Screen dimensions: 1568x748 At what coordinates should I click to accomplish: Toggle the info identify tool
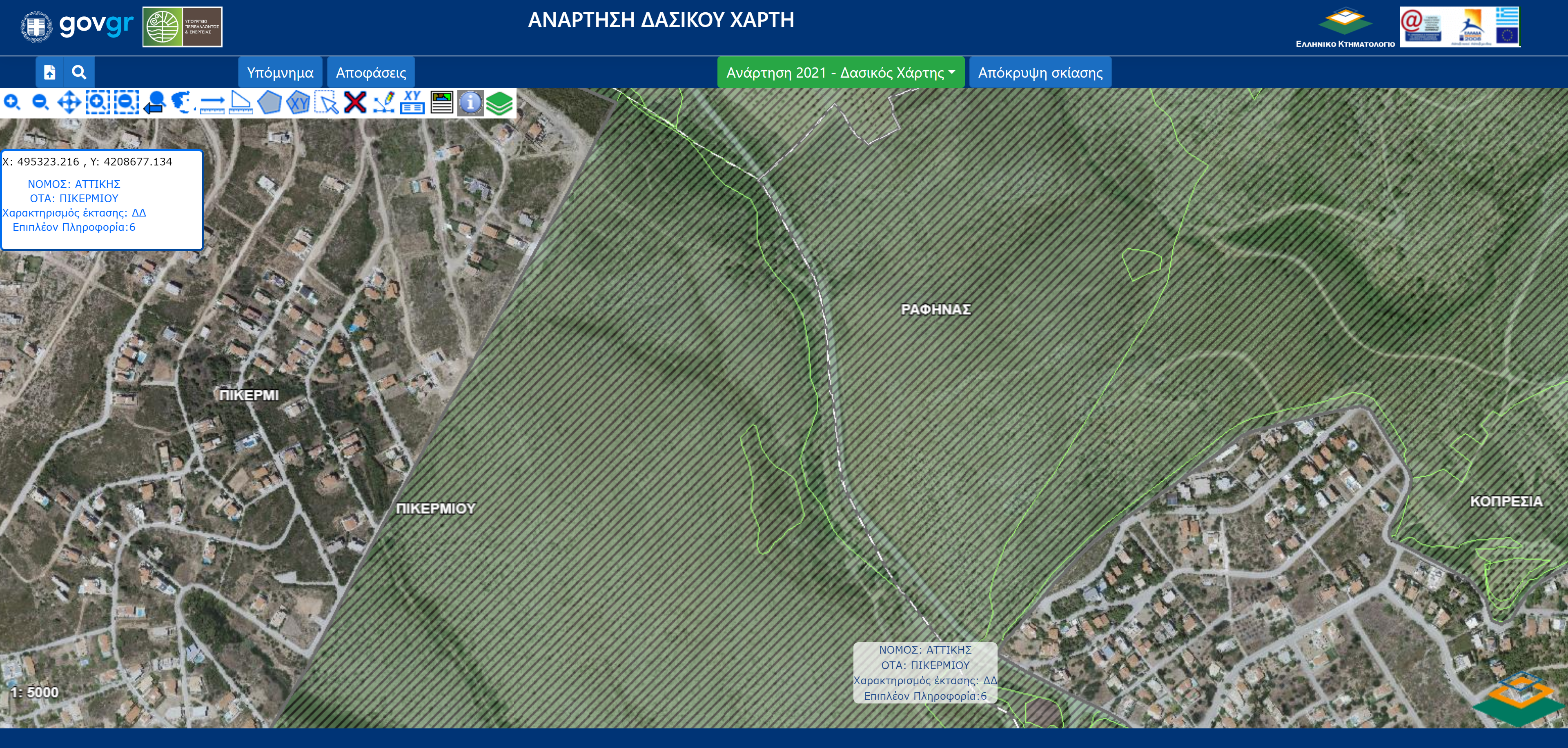tap(470, 102)
